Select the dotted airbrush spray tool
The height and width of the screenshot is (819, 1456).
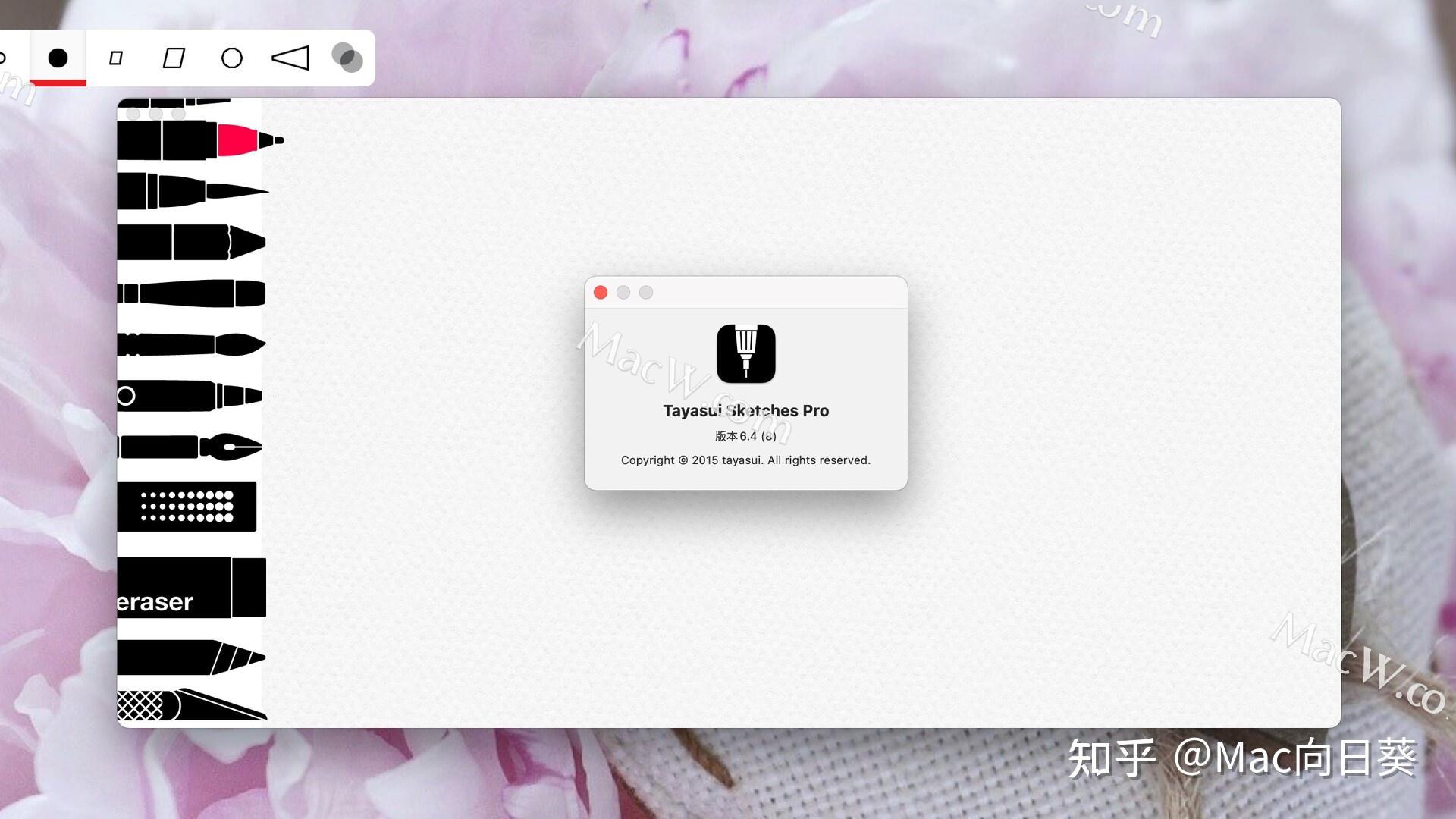187,507
